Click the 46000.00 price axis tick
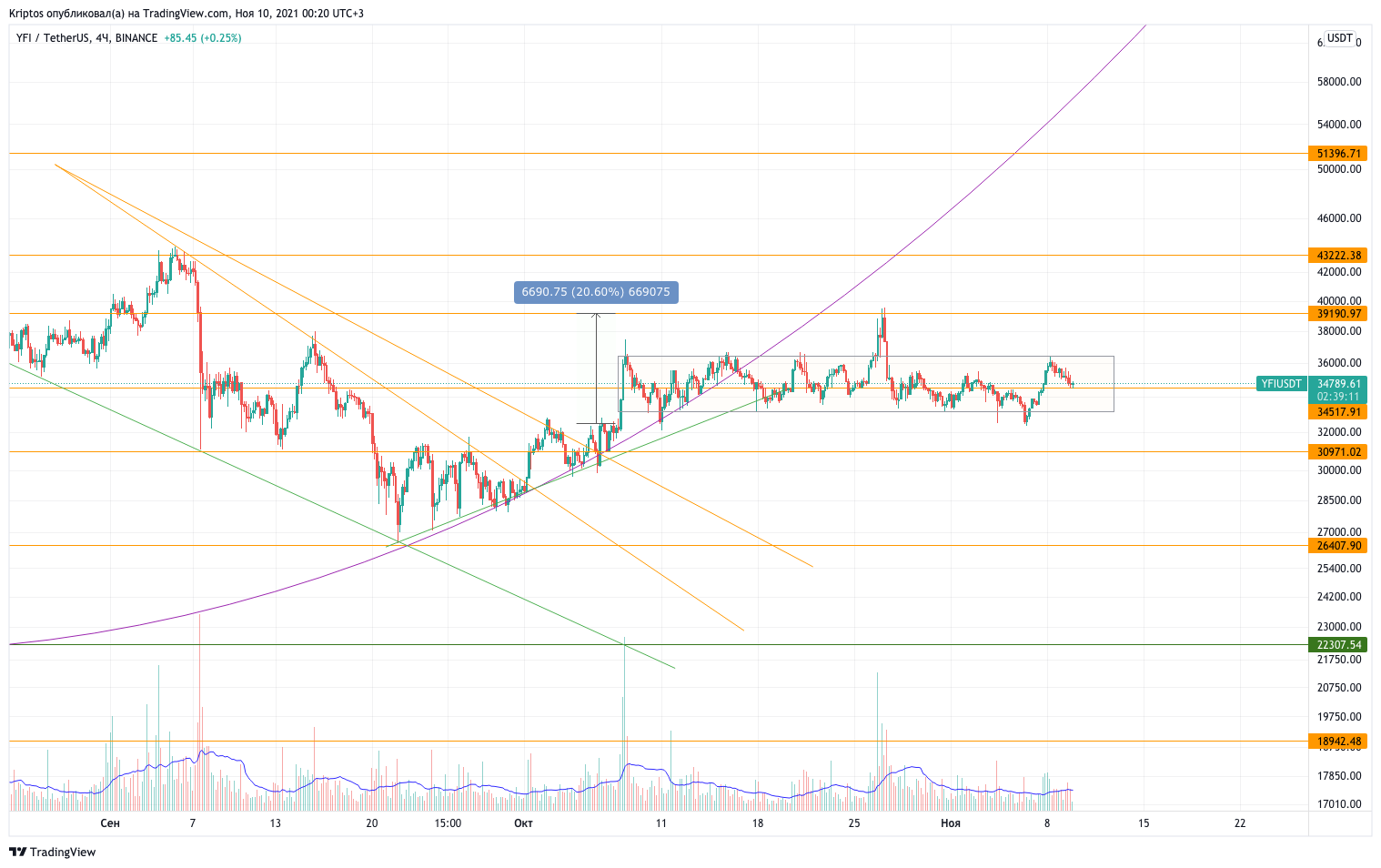 tap(1339, 218)
